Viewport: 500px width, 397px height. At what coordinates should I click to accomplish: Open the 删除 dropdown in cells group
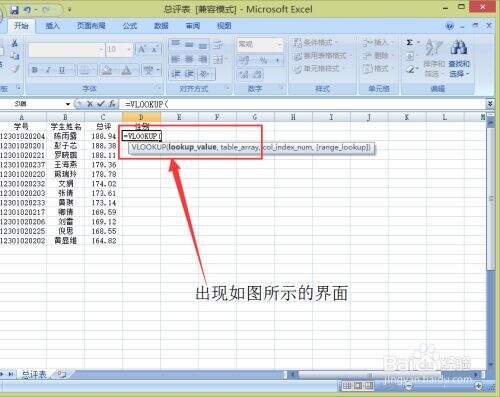click(x=378, y=56)
